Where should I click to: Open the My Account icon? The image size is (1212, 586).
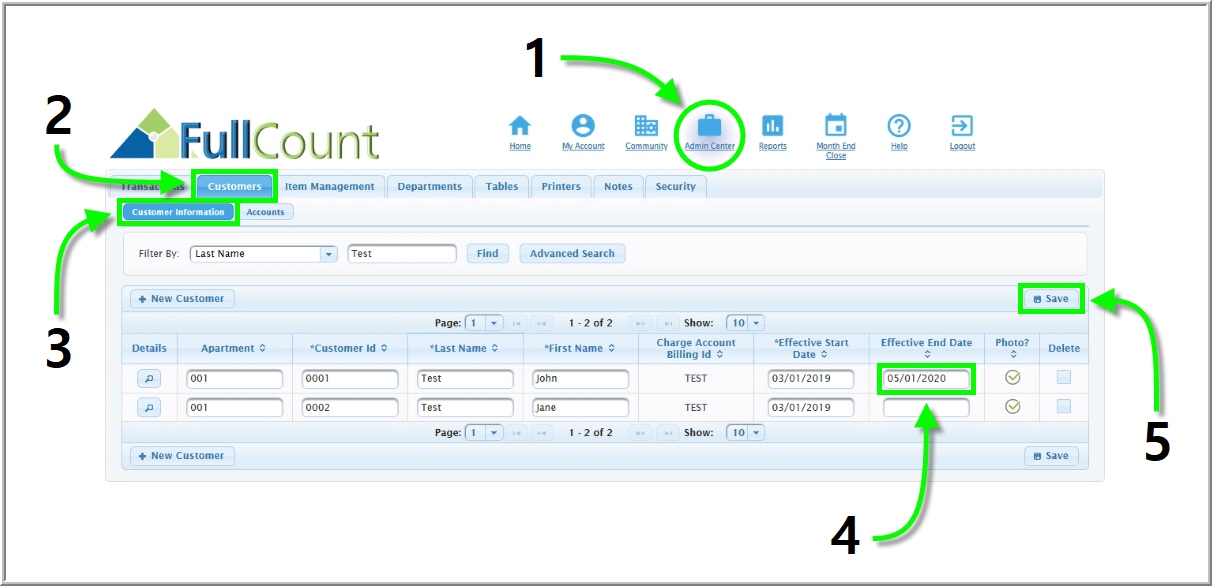tap(583, 126)
